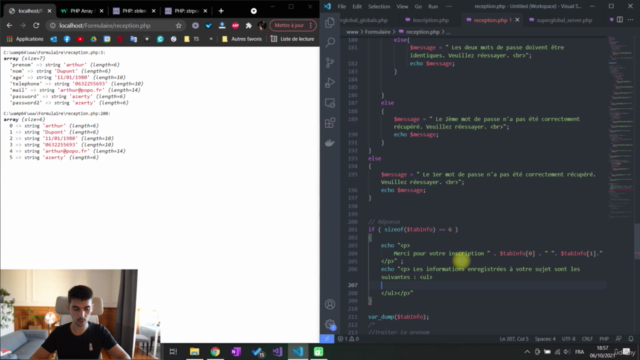
Task: Open the Run menu in VS Code
Action: point(433,7)
